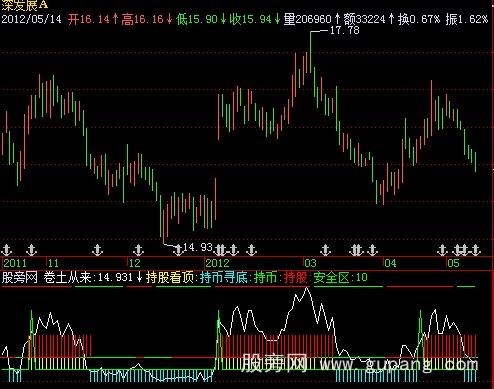Open the www.gupang.com watermark link
The image size is (494, 389).
(399, 364)
